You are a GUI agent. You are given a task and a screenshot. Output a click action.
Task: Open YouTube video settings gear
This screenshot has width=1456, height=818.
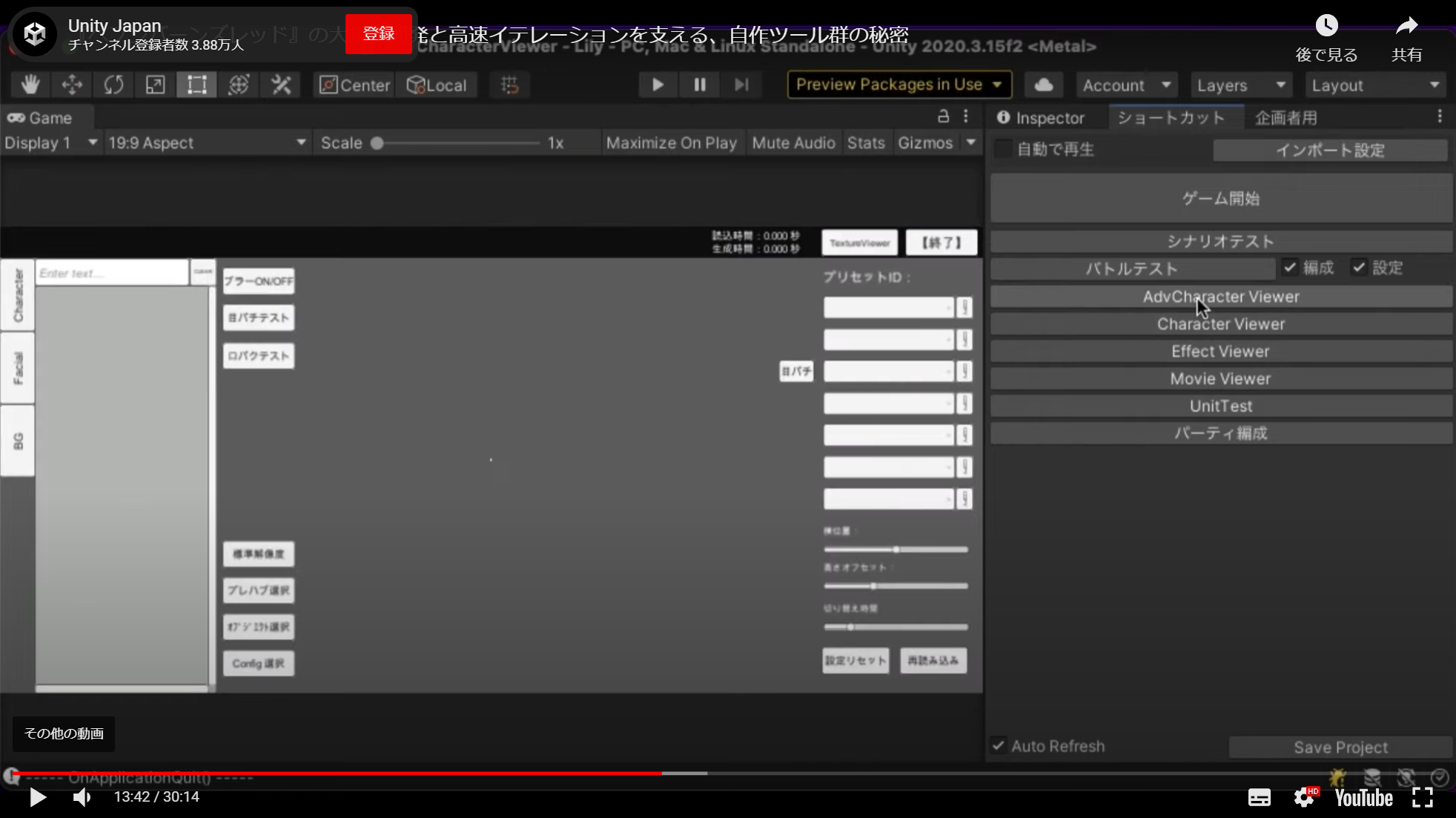point(1305,798)
